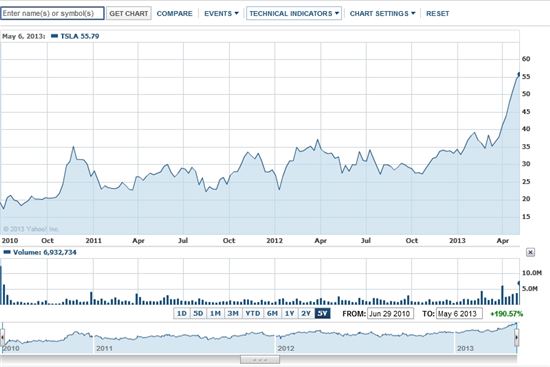Click the FROM date field
Screen dimensions: 550x367
390,314
